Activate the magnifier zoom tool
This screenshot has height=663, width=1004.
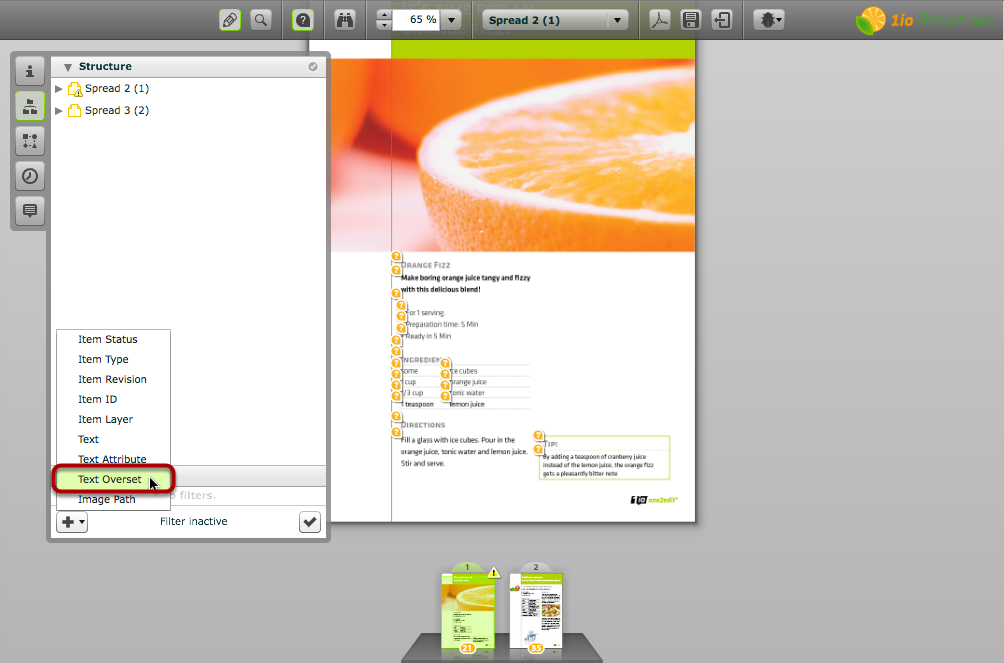point(261,19)
